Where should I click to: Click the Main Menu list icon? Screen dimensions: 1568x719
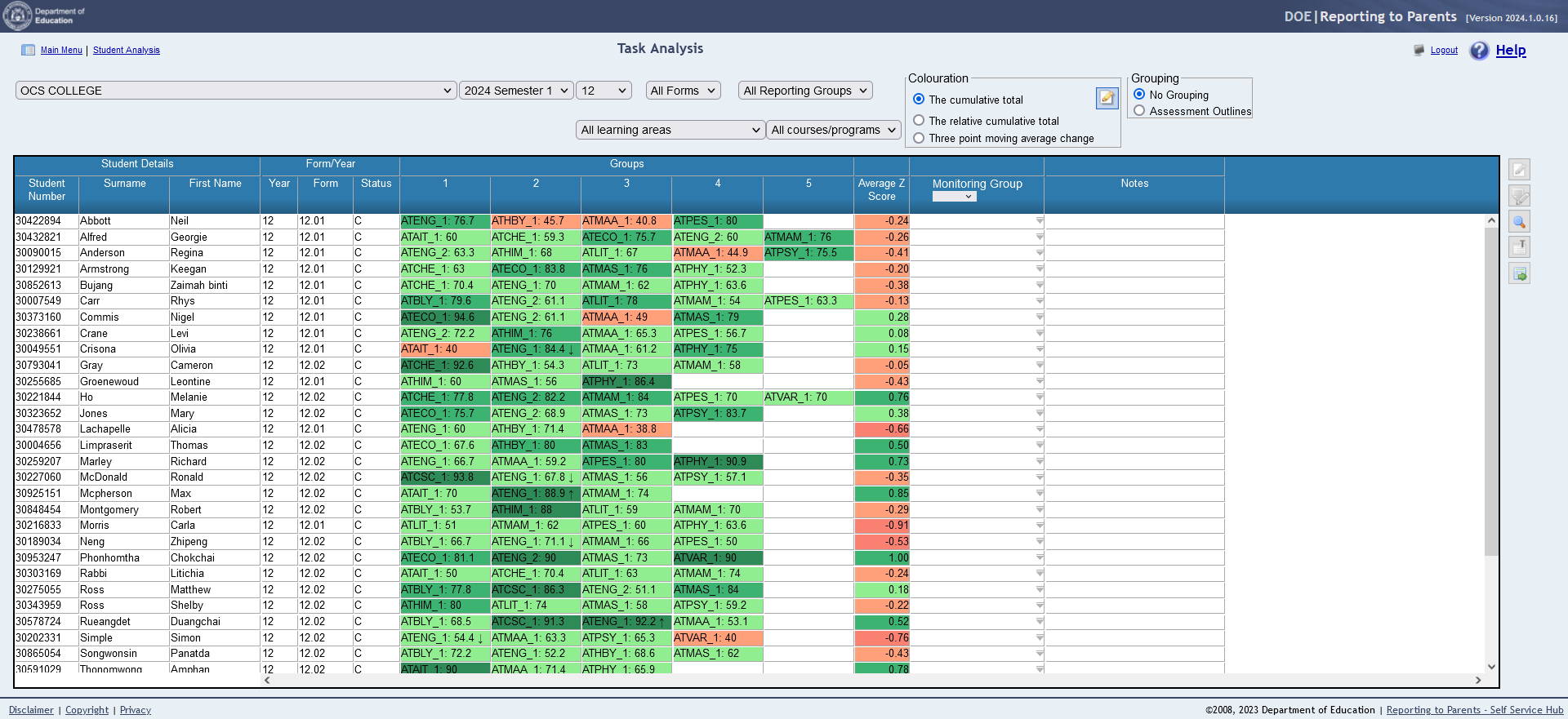[x=29, y=51]
